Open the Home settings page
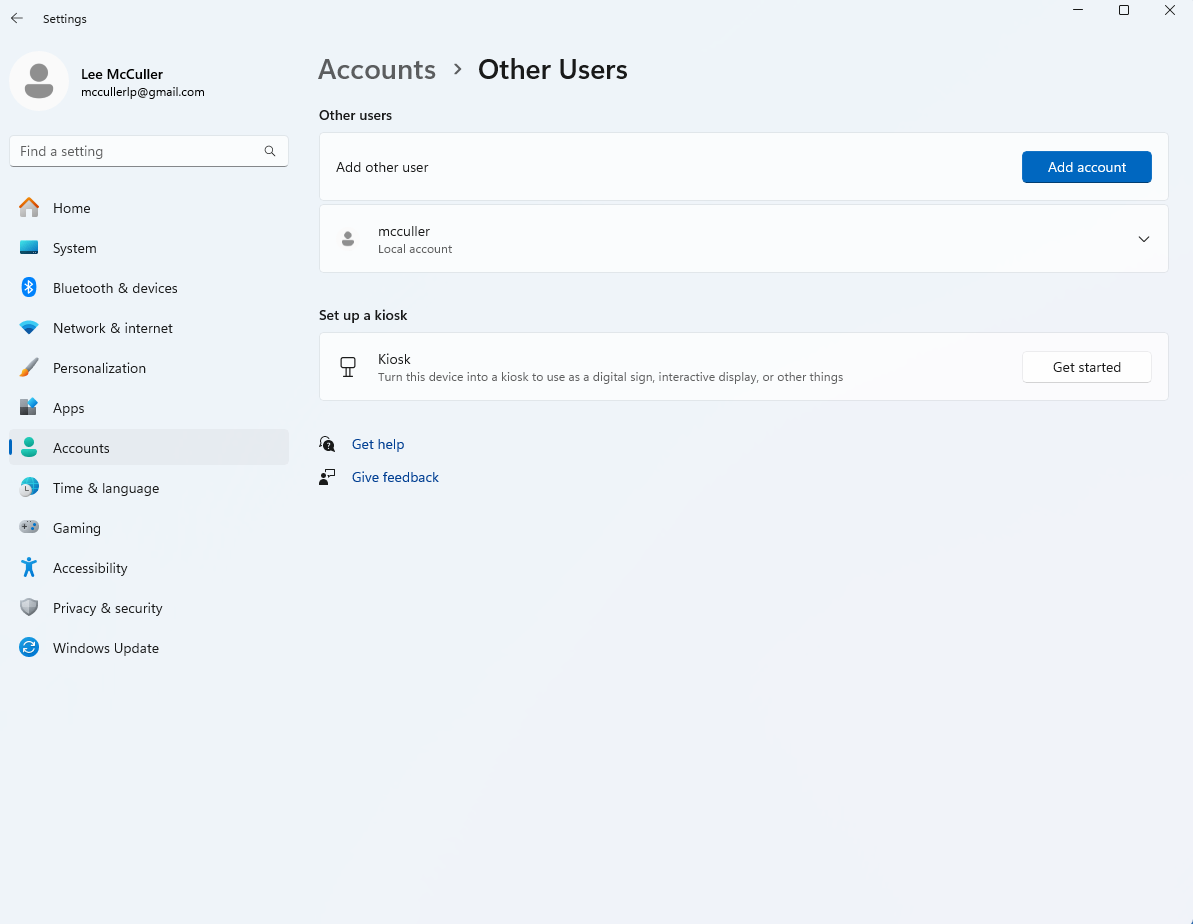This screenshot has height=924, width=1193. pyautogui.click(x=148, y=208)
